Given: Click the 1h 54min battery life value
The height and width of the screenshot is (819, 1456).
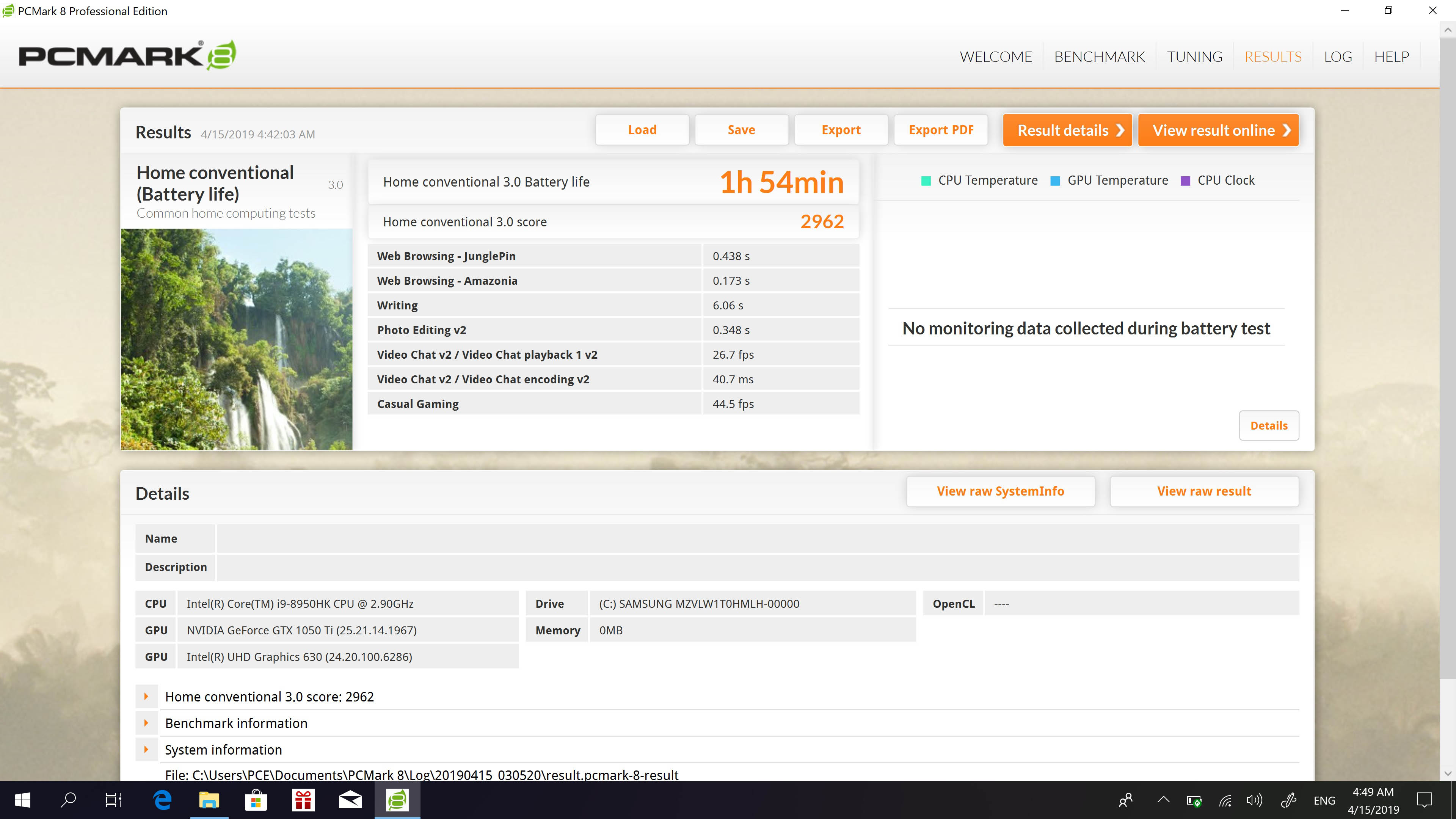Looking at the screenshot, I should click(782, 182).
